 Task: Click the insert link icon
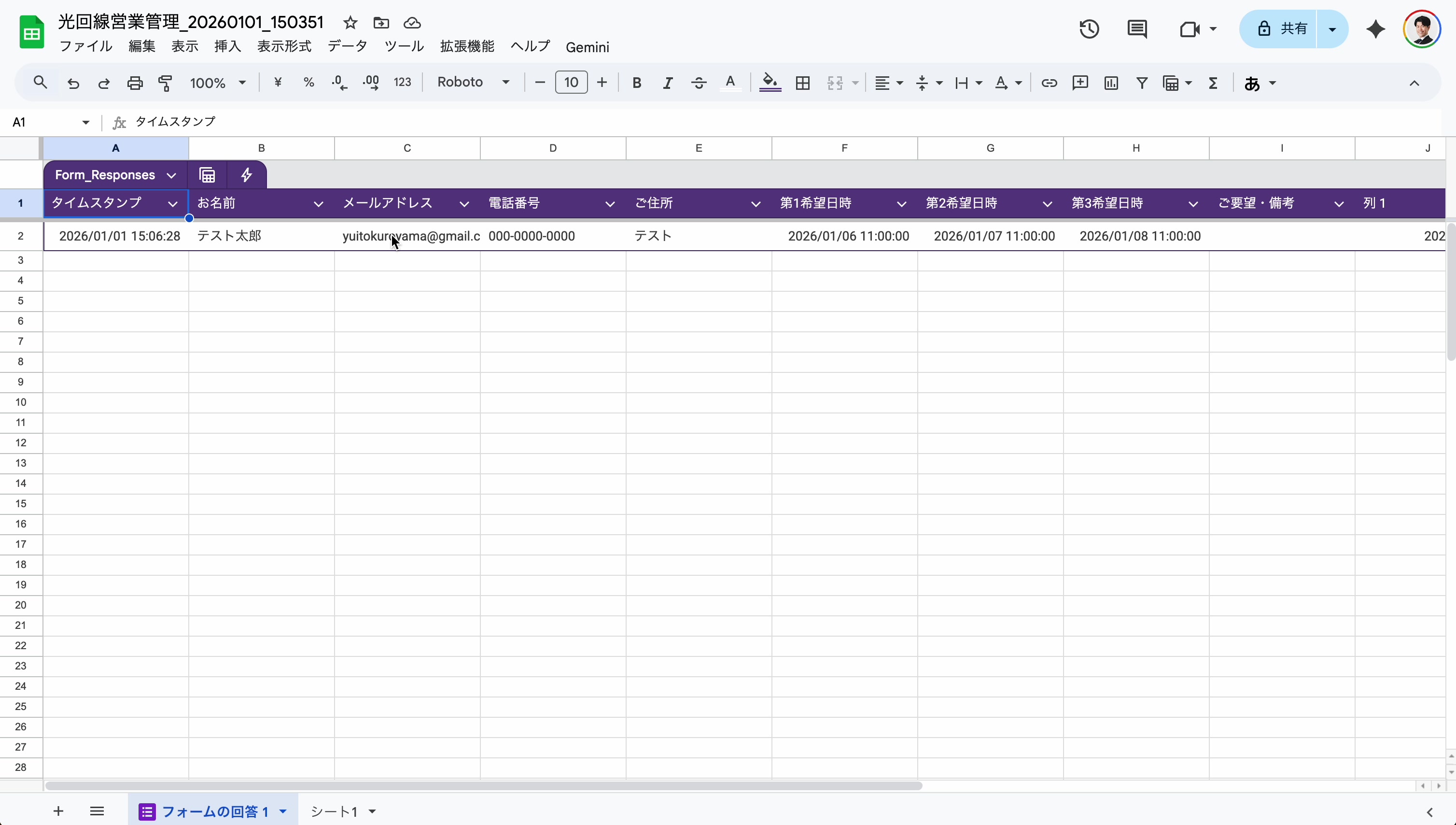pyautogui.click(x=1049, y=83)
